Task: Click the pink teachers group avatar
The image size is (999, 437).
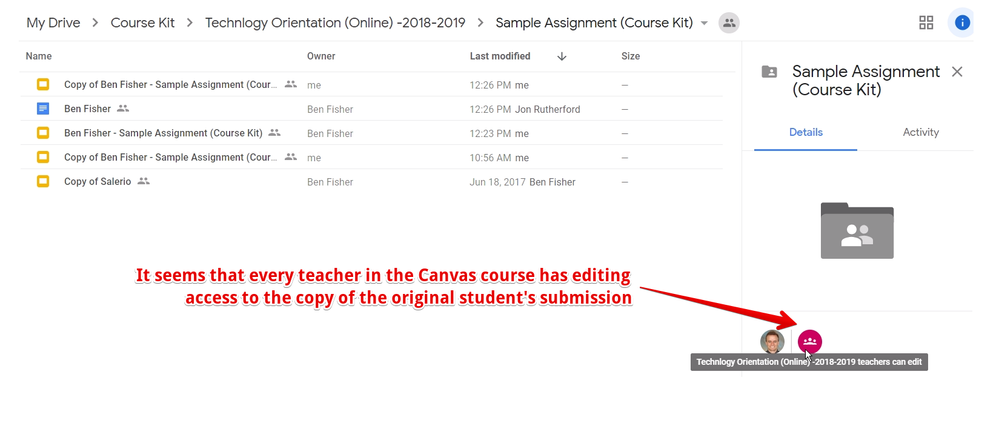Action: tap(809, 342)
